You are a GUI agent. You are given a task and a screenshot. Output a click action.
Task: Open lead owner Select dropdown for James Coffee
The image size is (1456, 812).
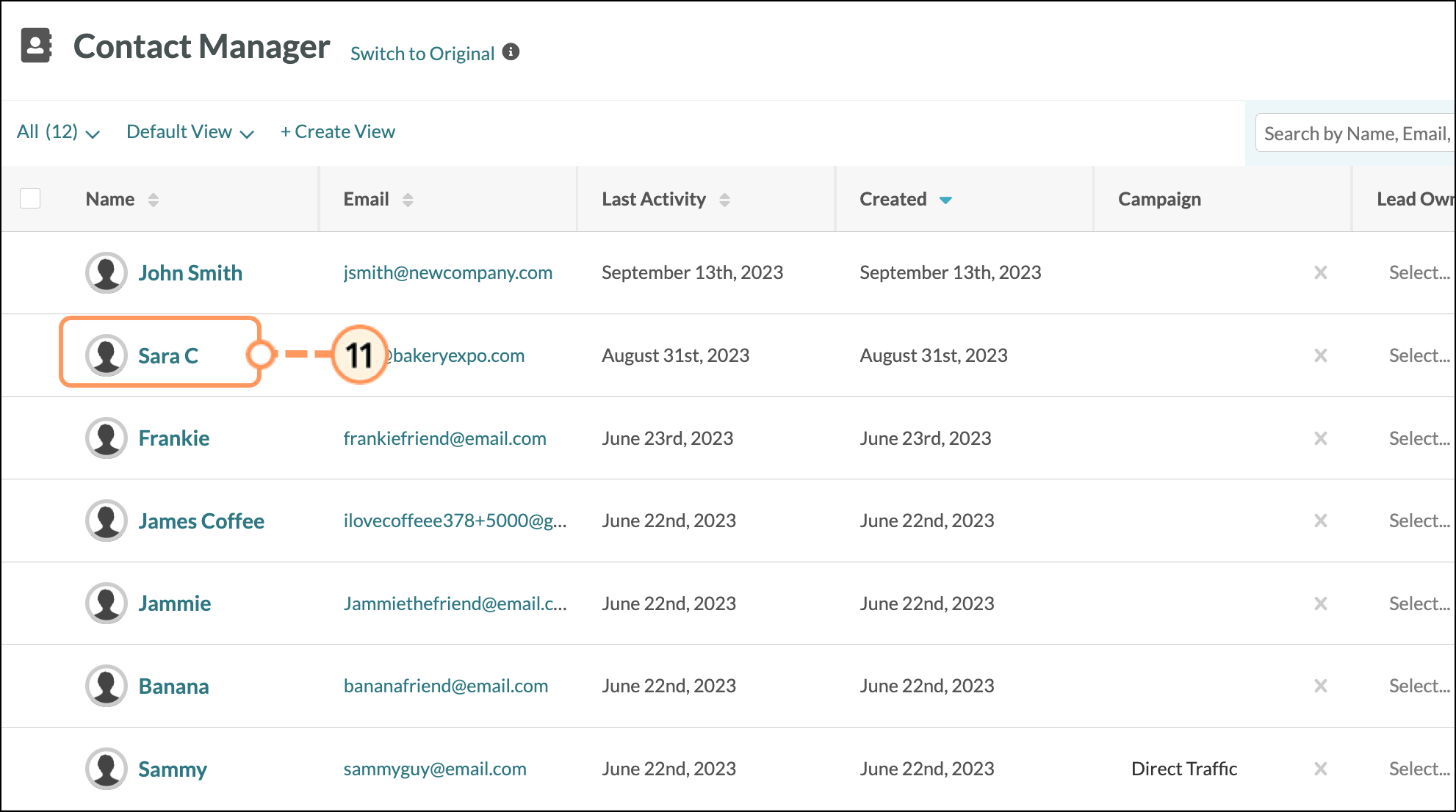pos(1419,521)
